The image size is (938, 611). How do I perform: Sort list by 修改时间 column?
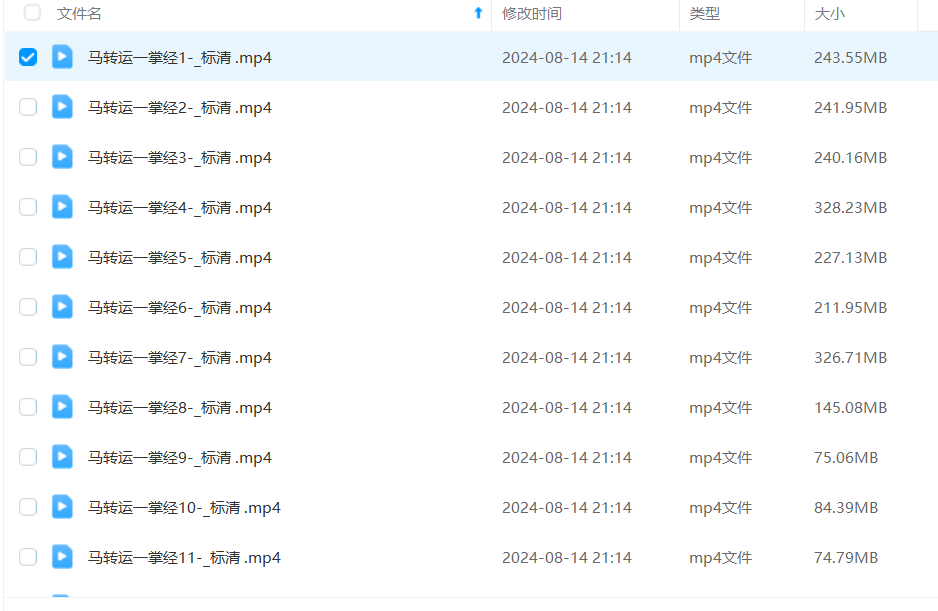pyautogui.click(x=531, y=13)
